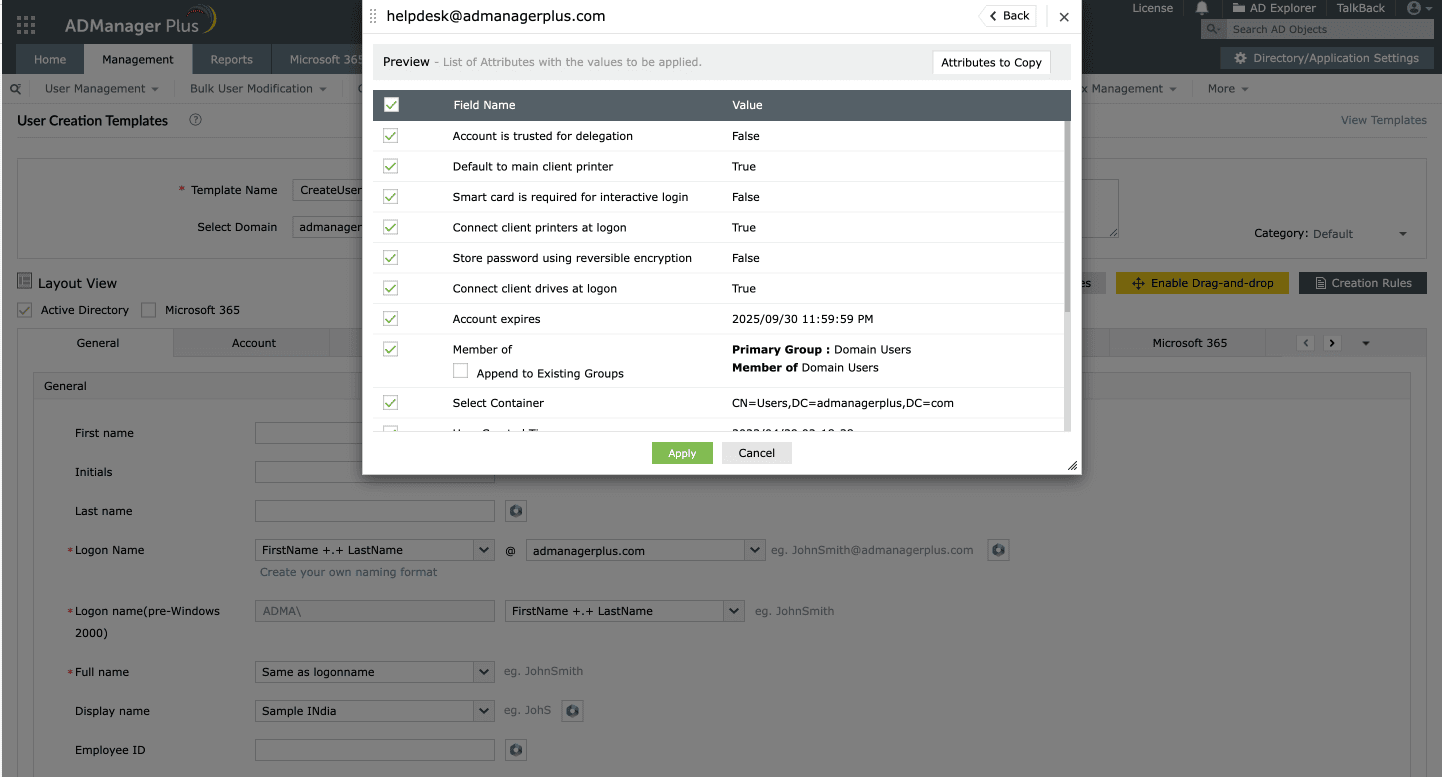Click the help icon beside User Creation Templates

coord(195,120)
